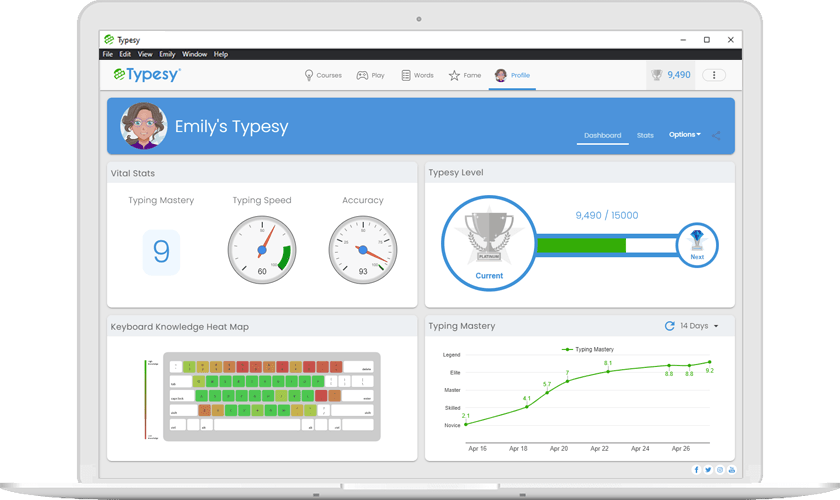Click the Keyboard Knowledge Heat Map header
Image resolution: width=840 pixels, height=500 pixels.
(x=262, y=326)
